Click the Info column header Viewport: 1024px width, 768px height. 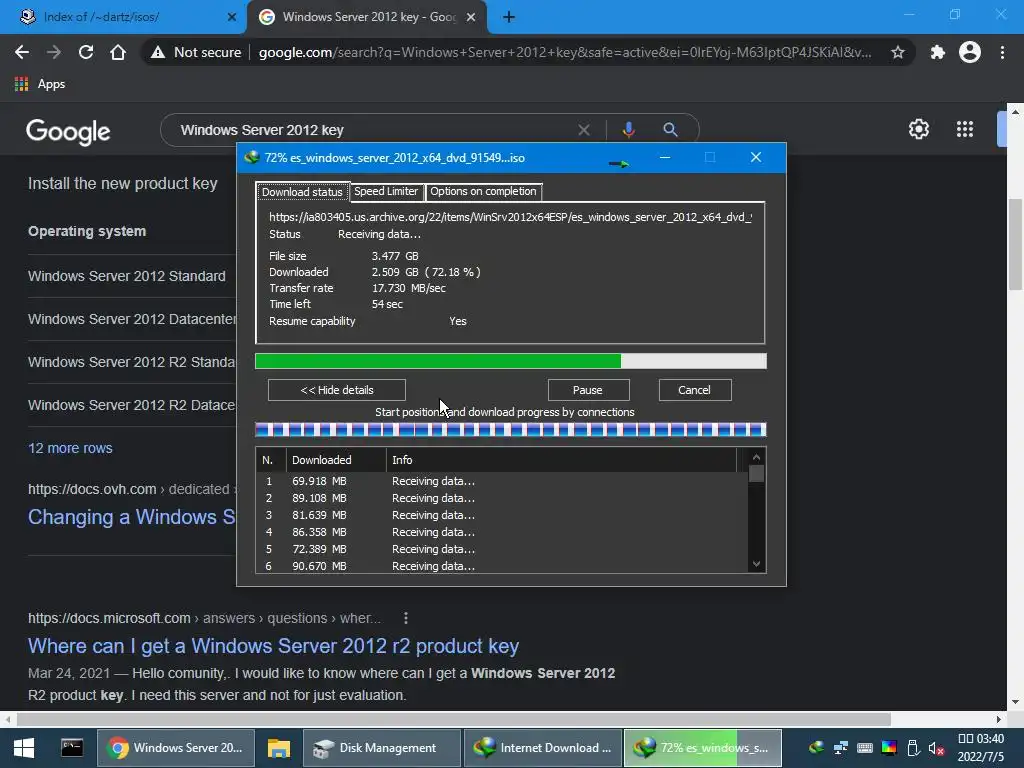[562, 460]
